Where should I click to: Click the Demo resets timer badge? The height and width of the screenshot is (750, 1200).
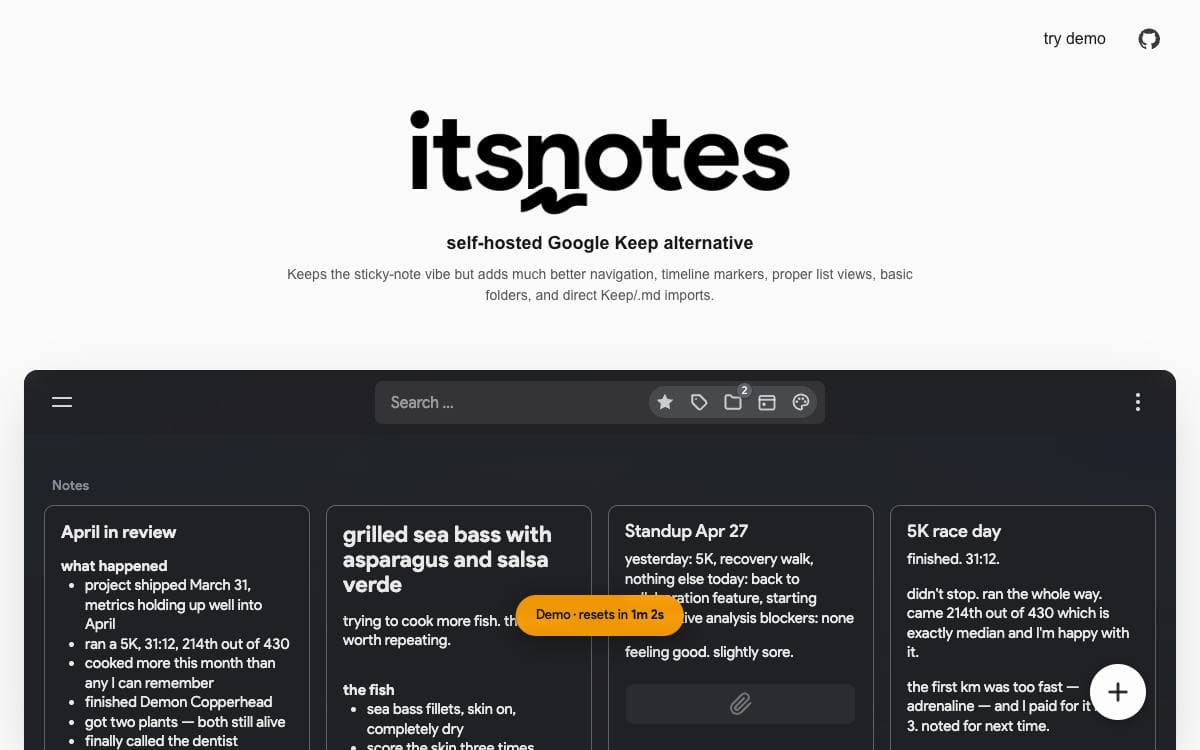(600, 615)
